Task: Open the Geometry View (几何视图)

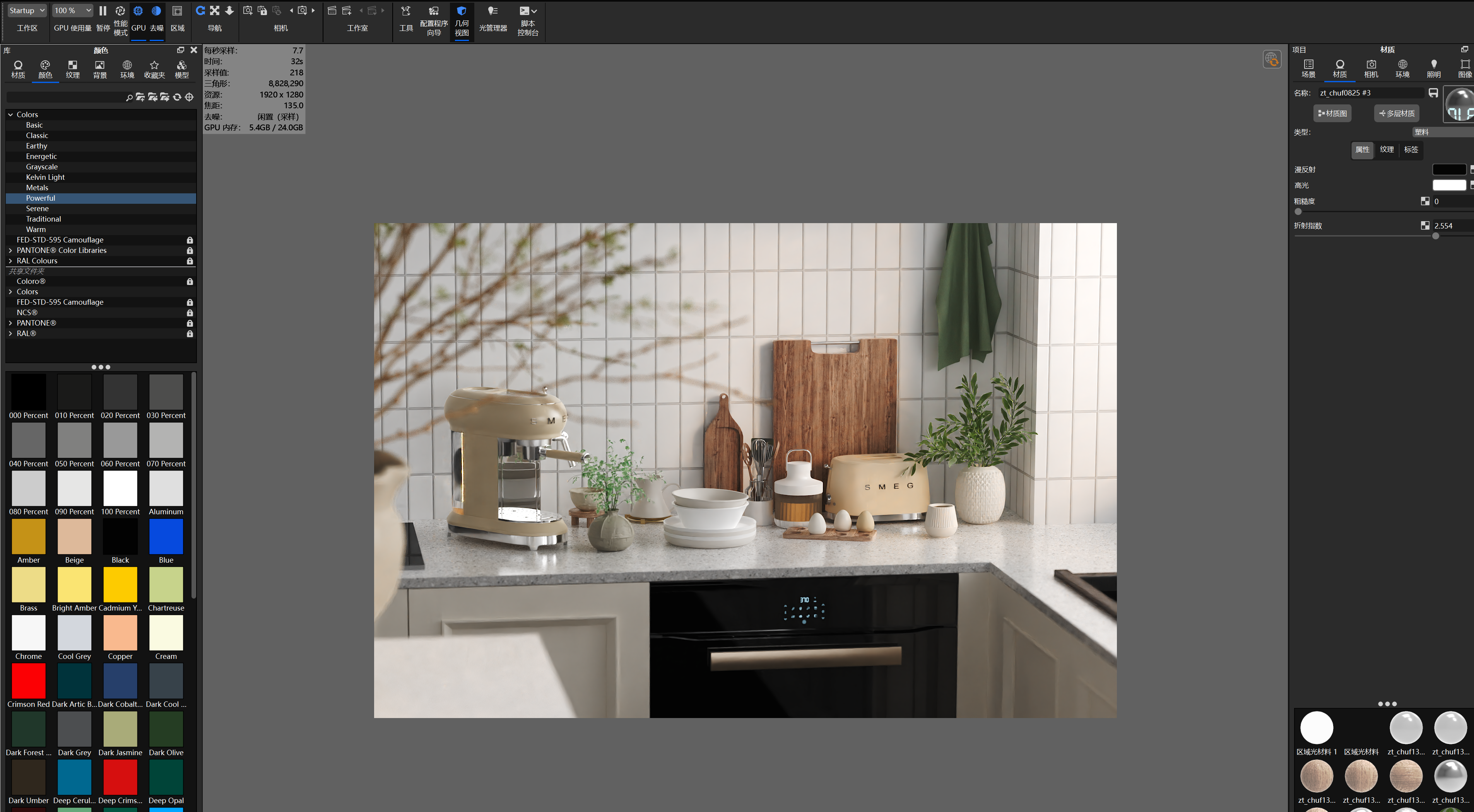Action: 462,12
